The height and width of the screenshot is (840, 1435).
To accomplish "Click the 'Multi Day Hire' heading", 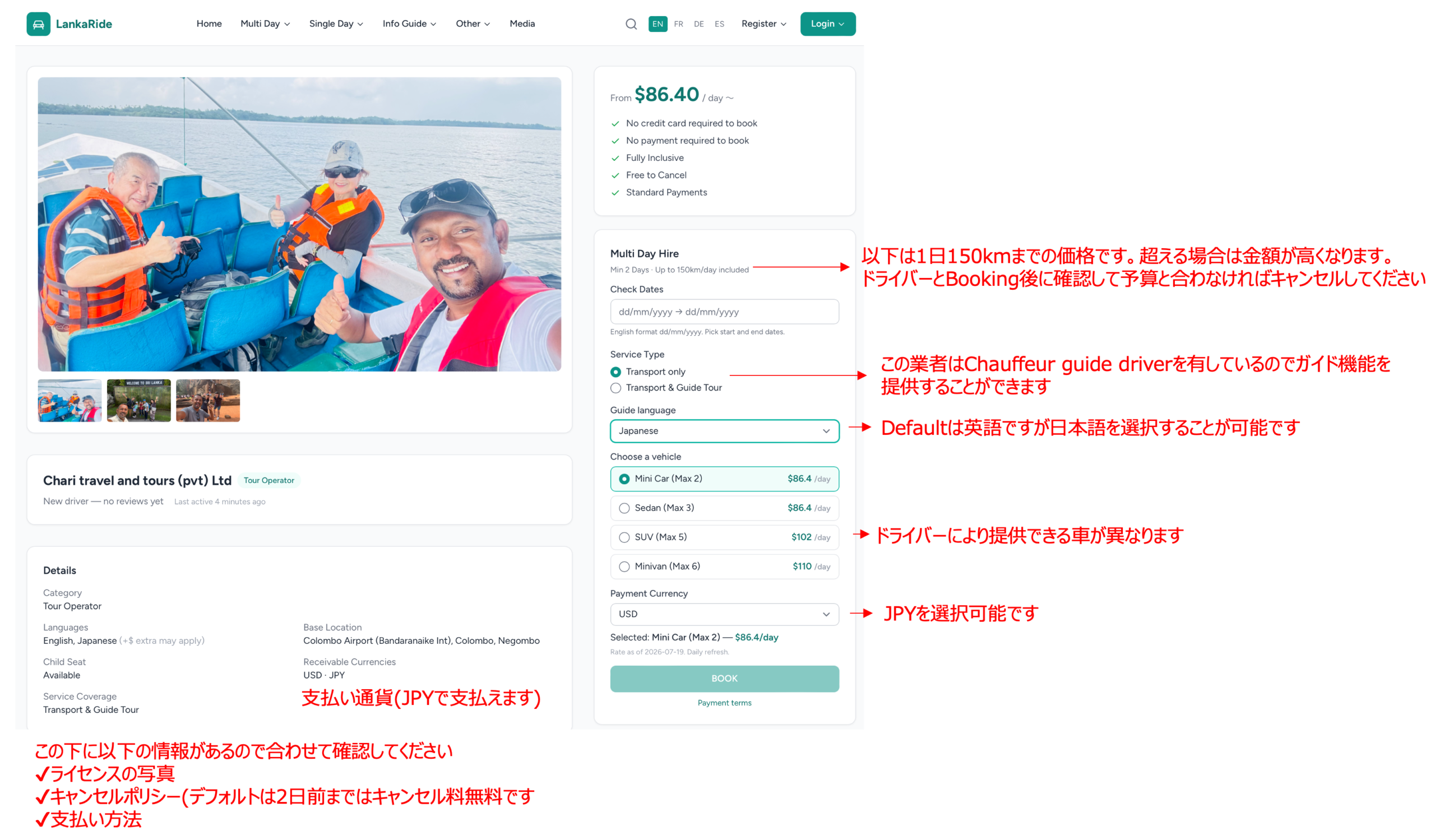I will coord(644,254).
